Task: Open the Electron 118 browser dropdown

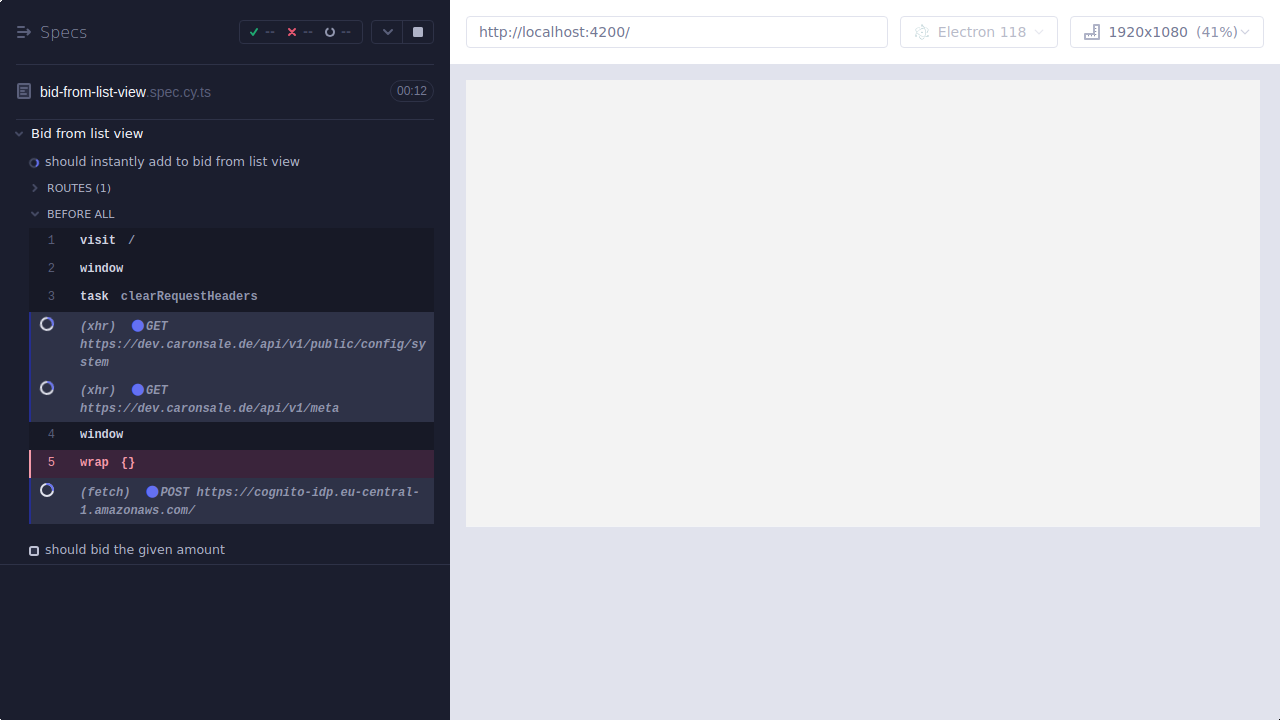Action: [x=978, y=31]
